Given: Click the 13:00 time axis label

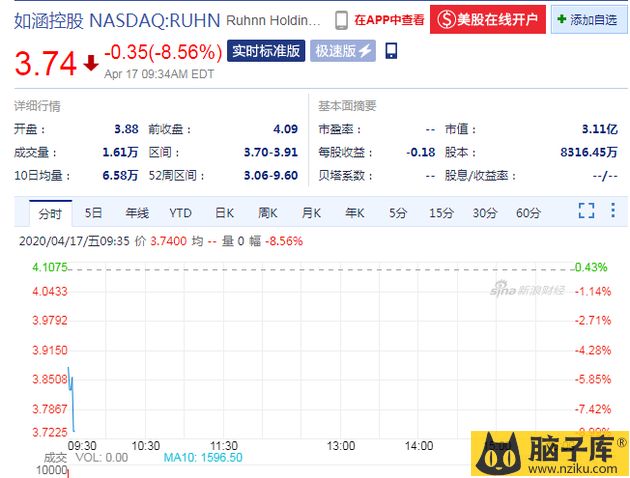Looking at the screenshot, I should click(341, 446).
